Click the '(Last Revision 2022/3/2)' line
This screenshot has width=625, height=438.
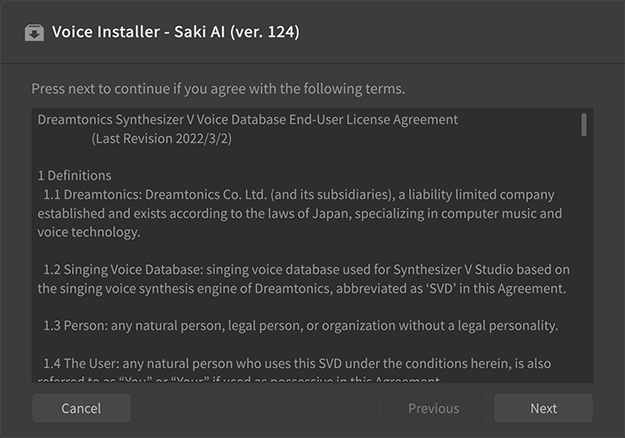[x=161, y=139]
